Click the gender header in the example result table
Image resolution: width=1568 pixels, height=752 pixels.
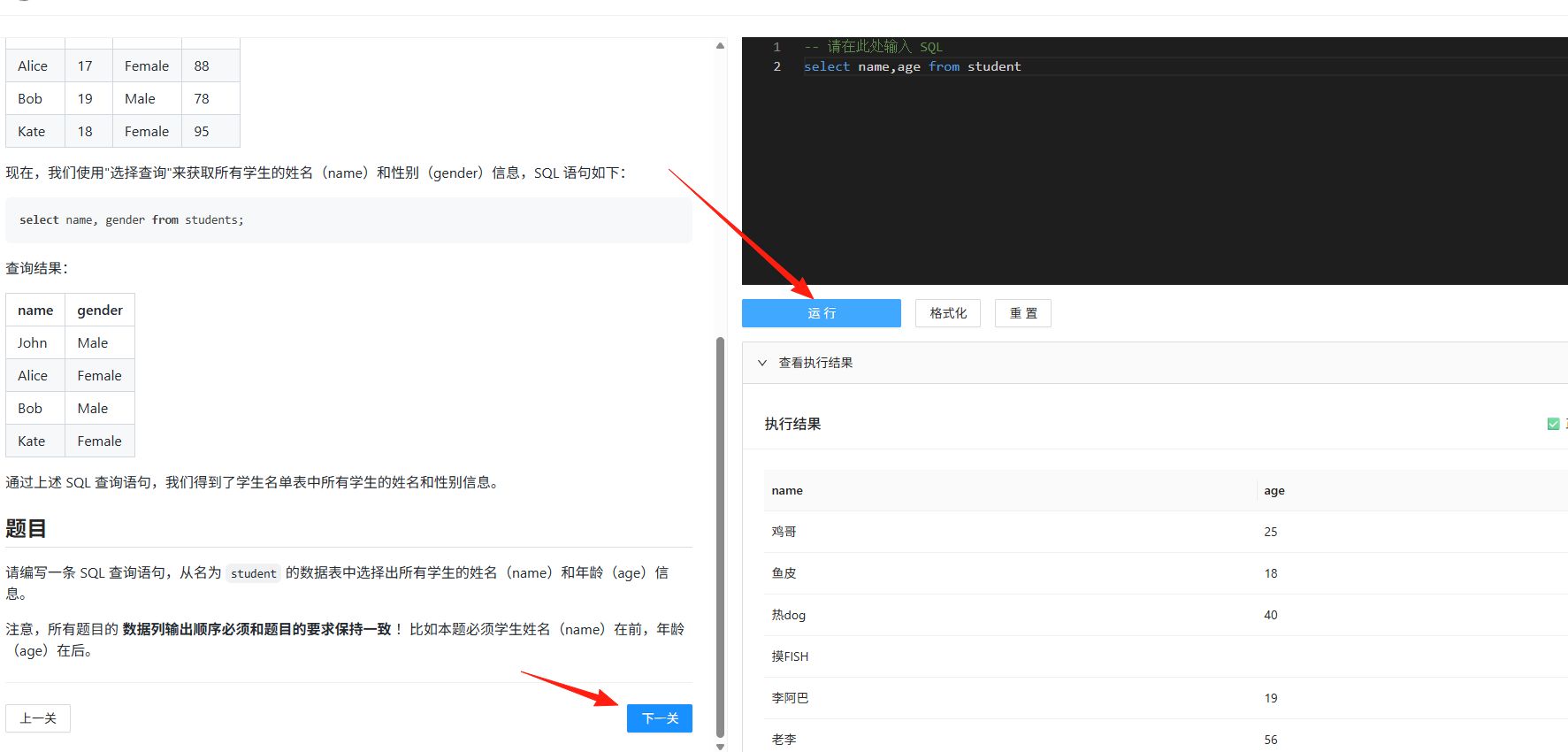click(100, 310)
